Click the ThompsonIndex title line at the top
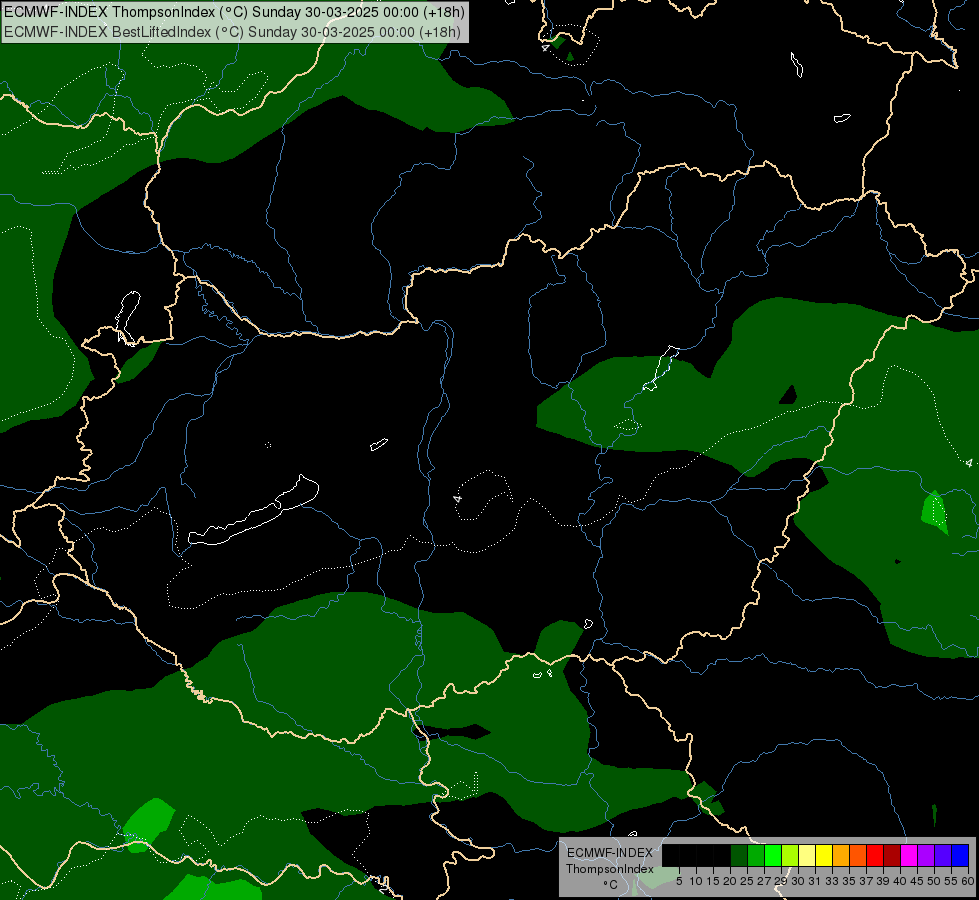979x900 pixels. tap(234, 11)
